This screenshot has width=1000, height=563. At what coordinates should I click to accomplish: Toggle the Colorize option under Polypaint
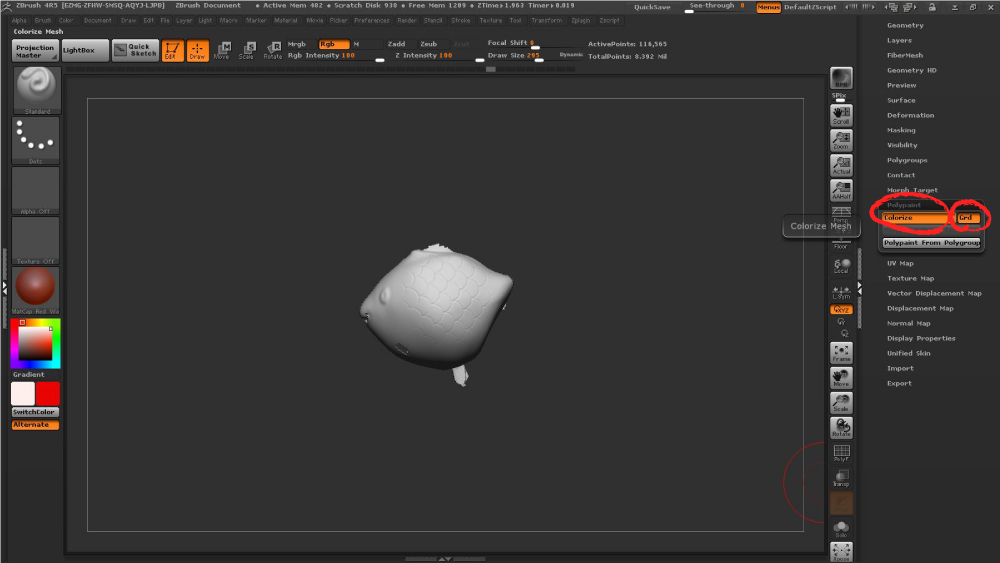[914, 218]
